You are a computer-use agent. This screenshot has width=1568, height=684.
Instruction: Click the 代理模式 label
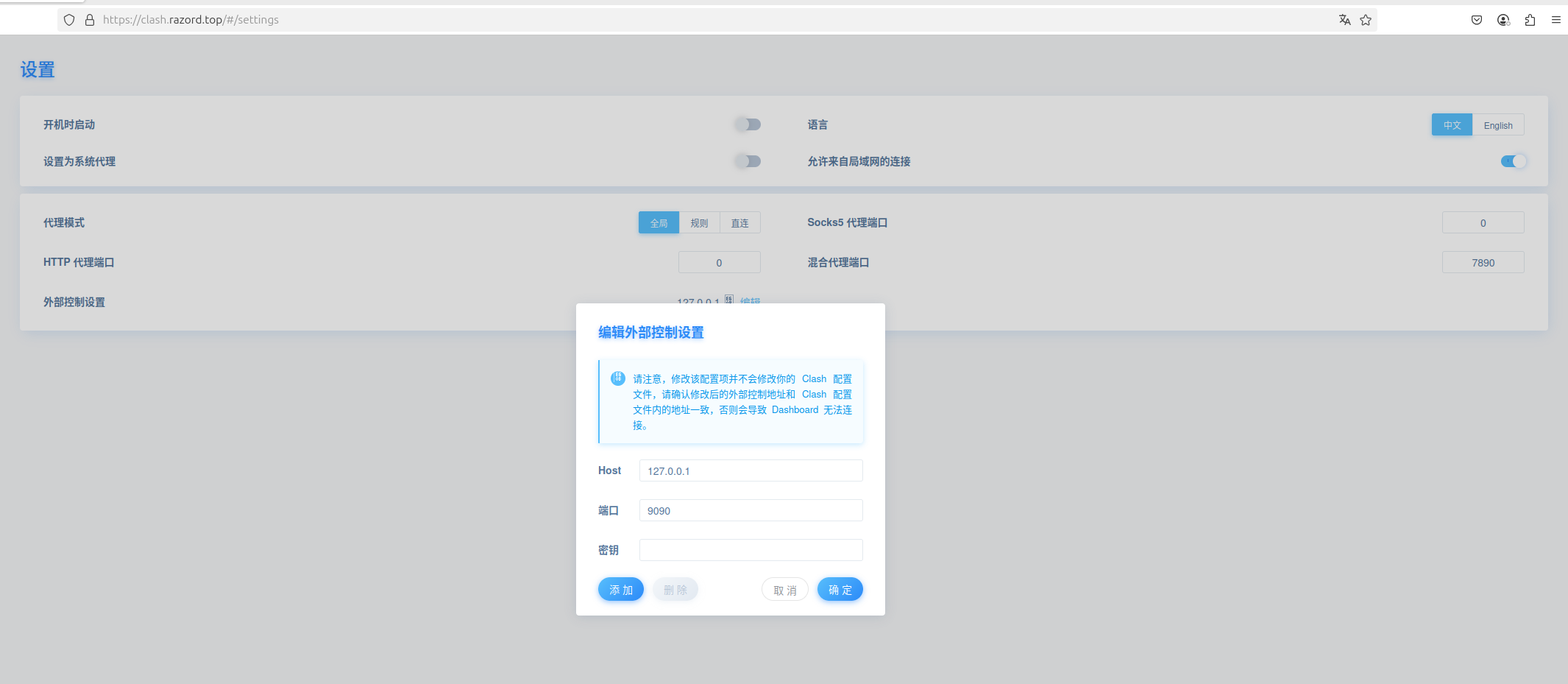[64, 222]
